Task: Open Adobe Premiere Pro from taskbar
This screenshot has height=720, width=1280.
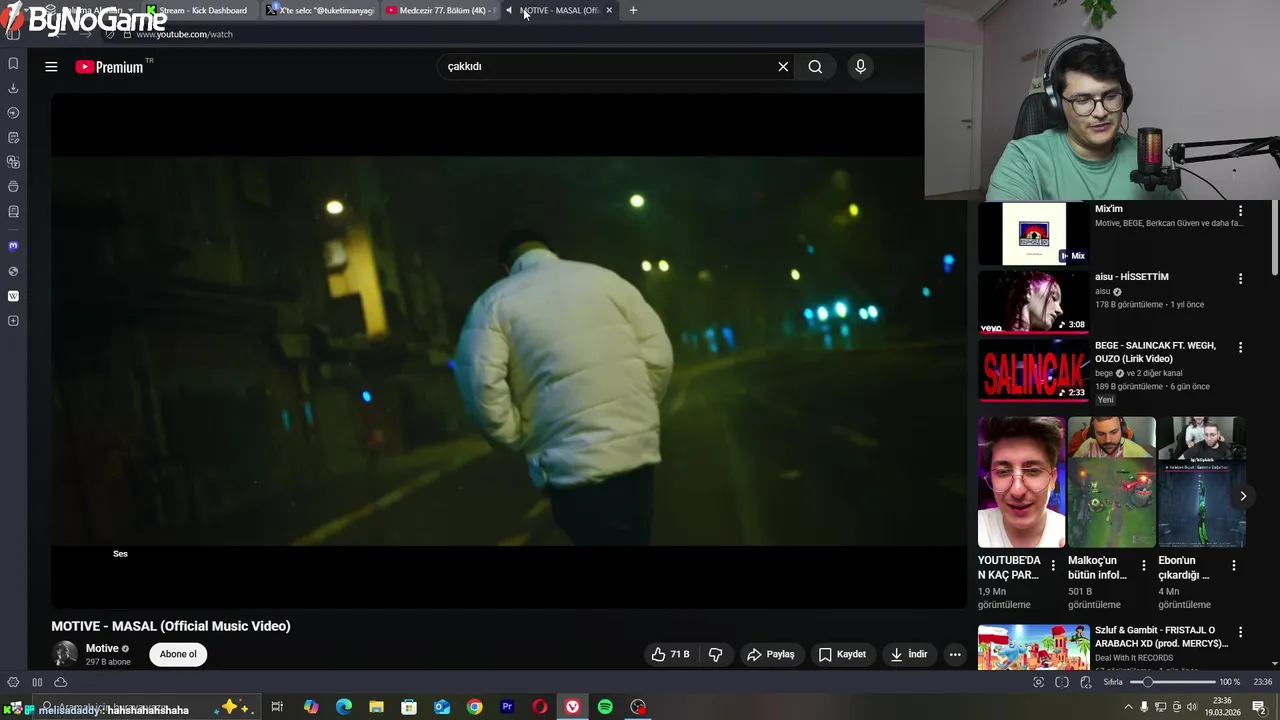Action: 507,707
